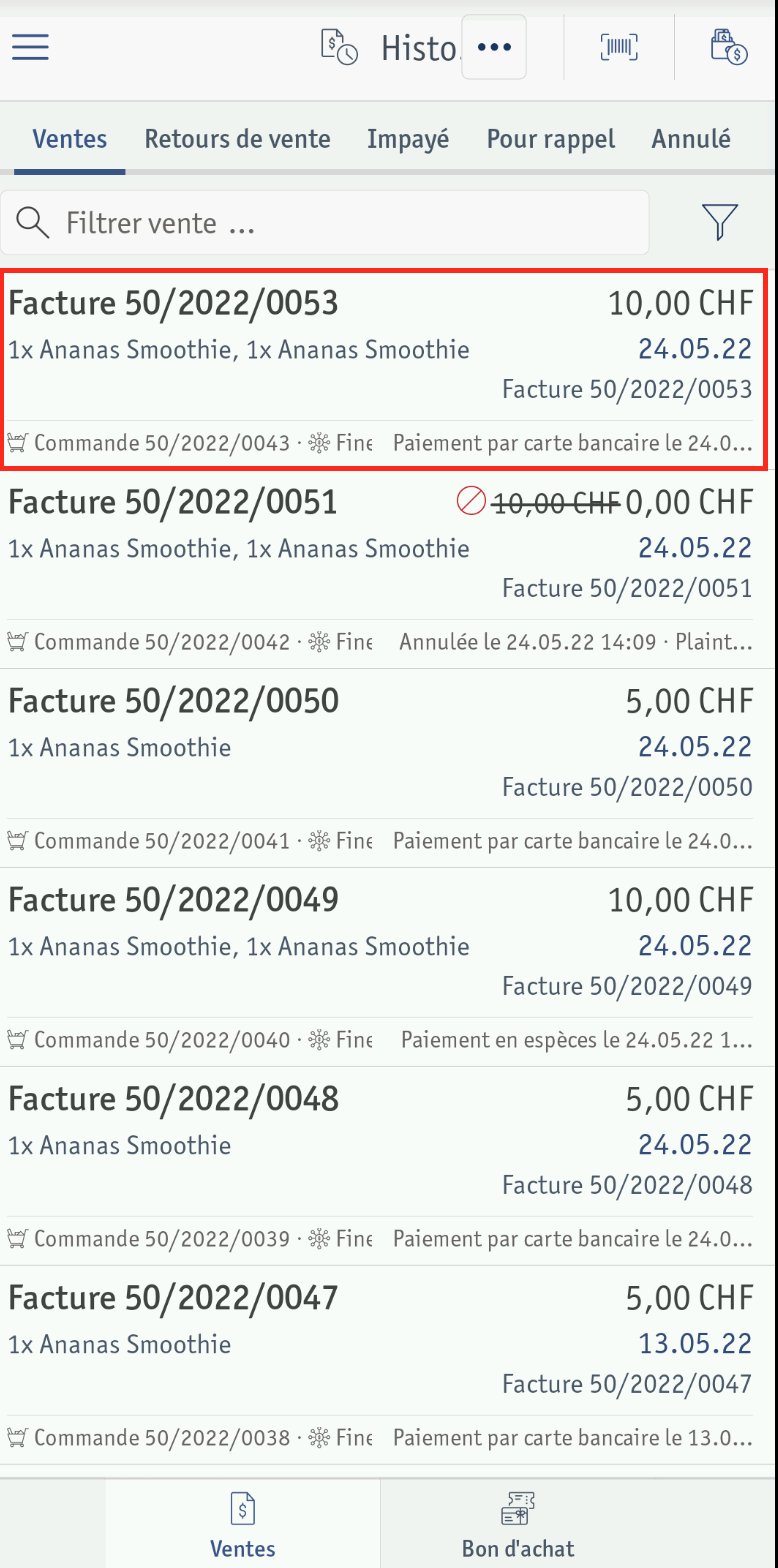
Task: Open the Impayé tab
Action: 408,139
